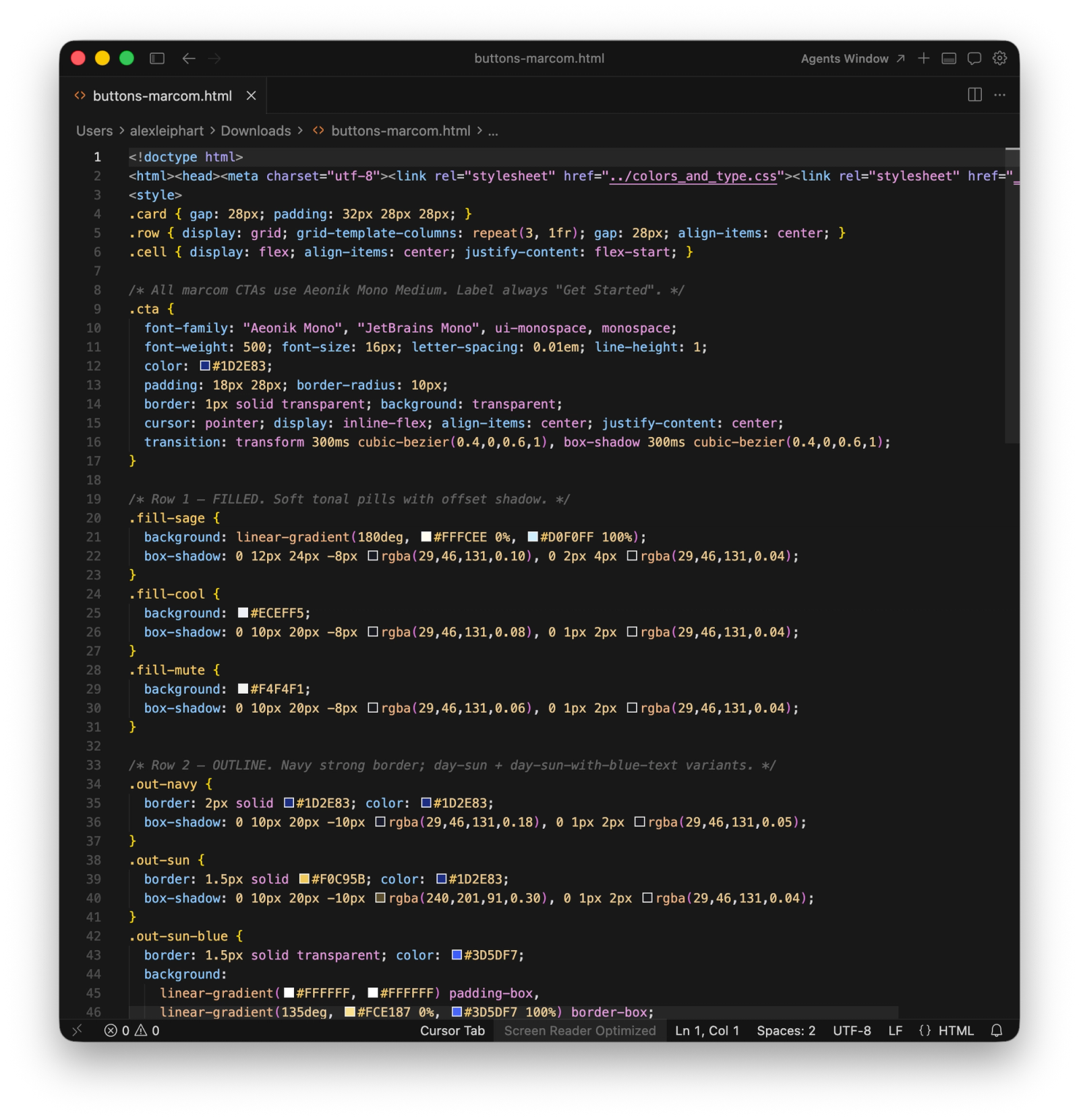Open the chat bubble icon
The height and width of the screenshot is (1120, 1079).
click(974, 59)
